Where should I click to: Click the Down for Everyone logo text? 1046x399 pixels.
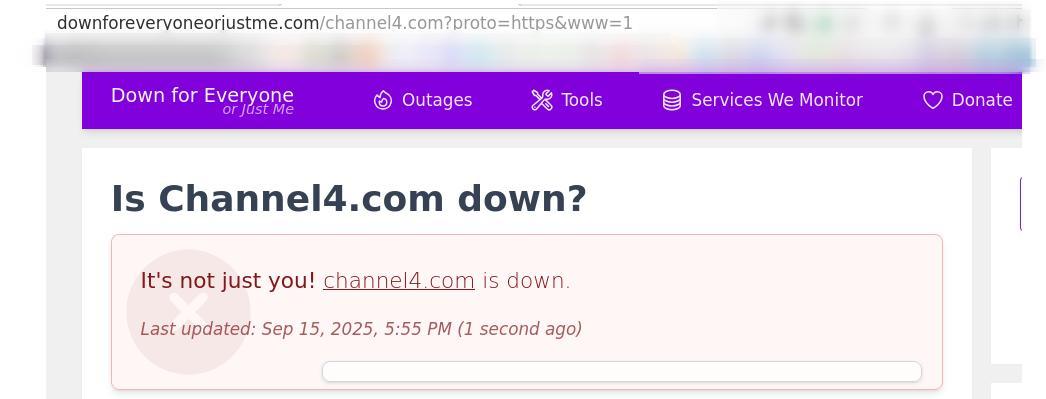tap(202, 95)
